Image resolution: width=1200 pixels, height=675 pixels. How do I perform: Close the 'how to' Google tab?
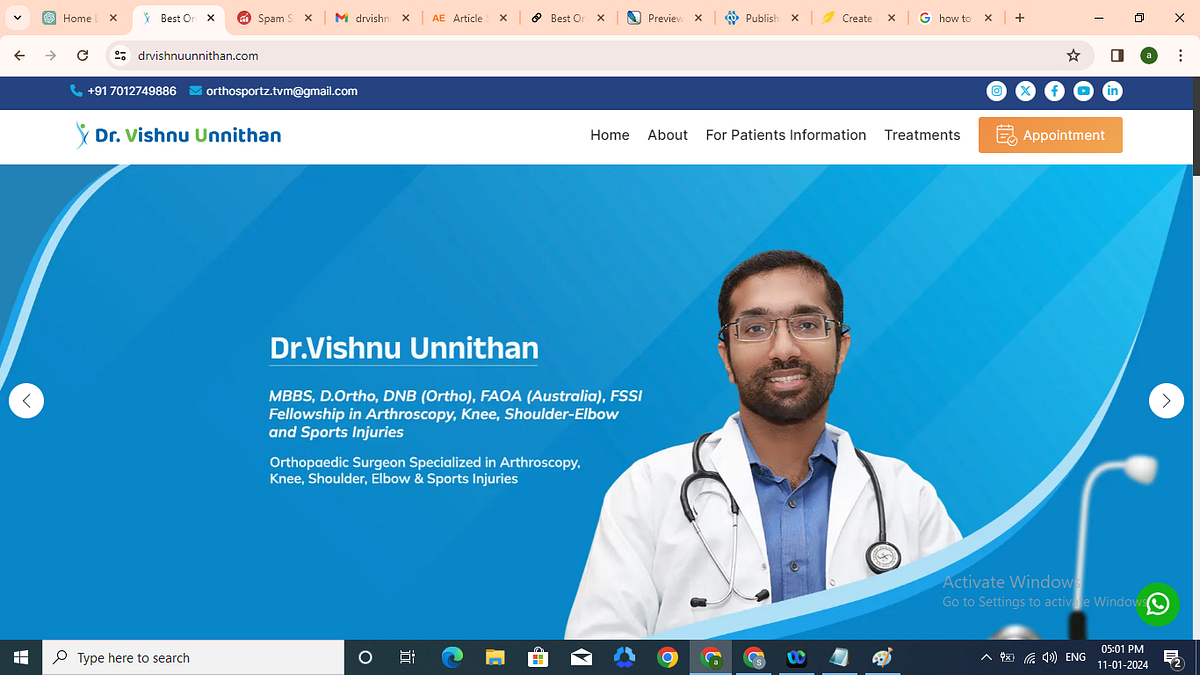tap(988, 18)
